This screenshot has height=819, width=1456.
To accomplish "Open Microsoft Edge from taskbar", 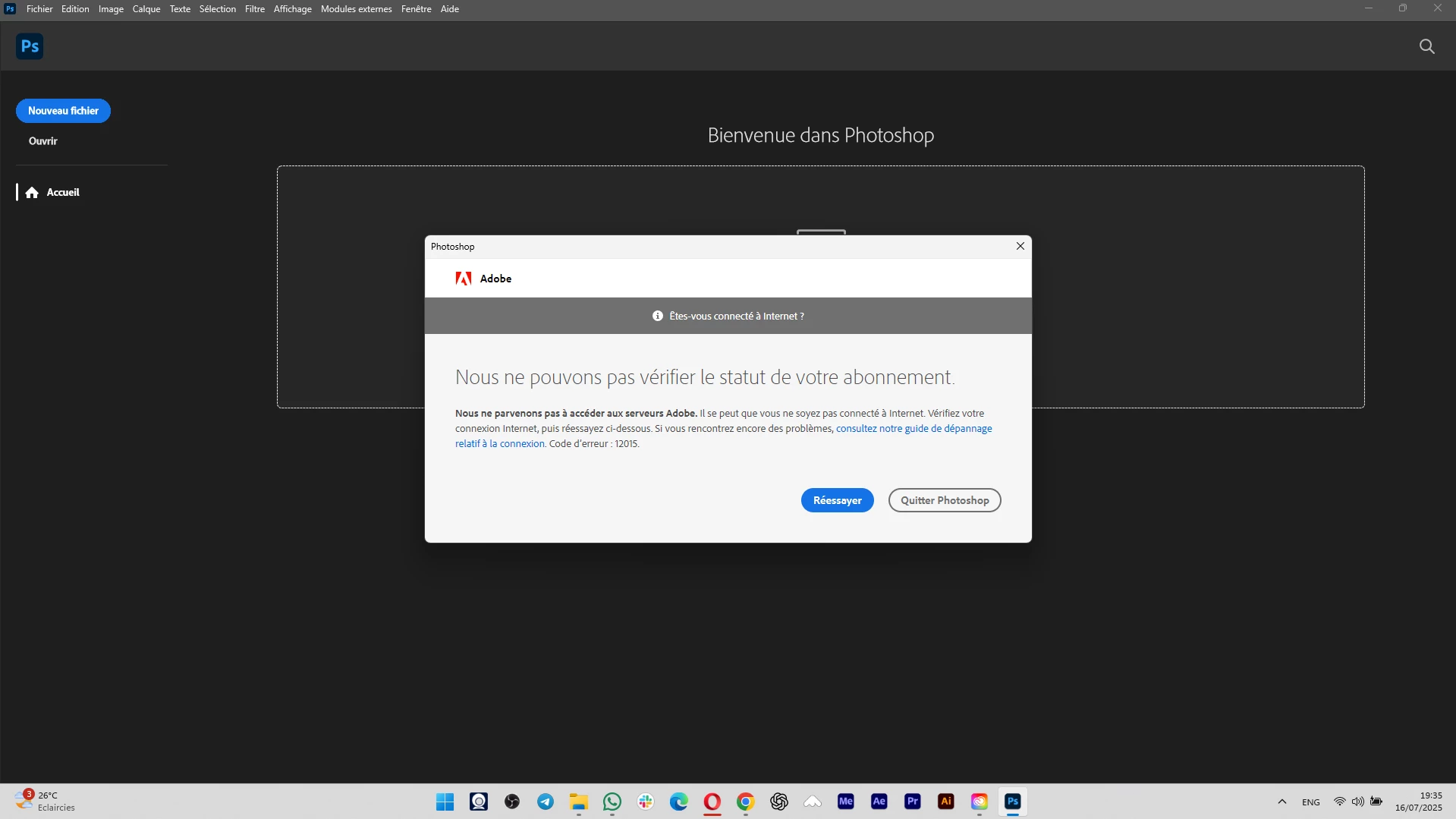I will (x=679, y=802).
